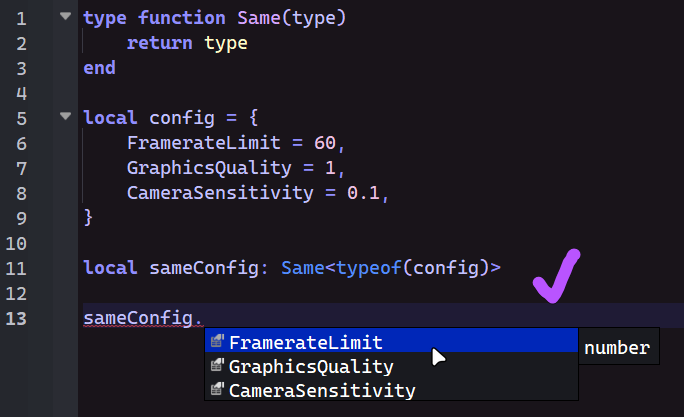Image resolution: width=684 pixels, height=417 pixels.
Task: Click the property icon beside GraphicsQuality suggestion
Action: 216,366
